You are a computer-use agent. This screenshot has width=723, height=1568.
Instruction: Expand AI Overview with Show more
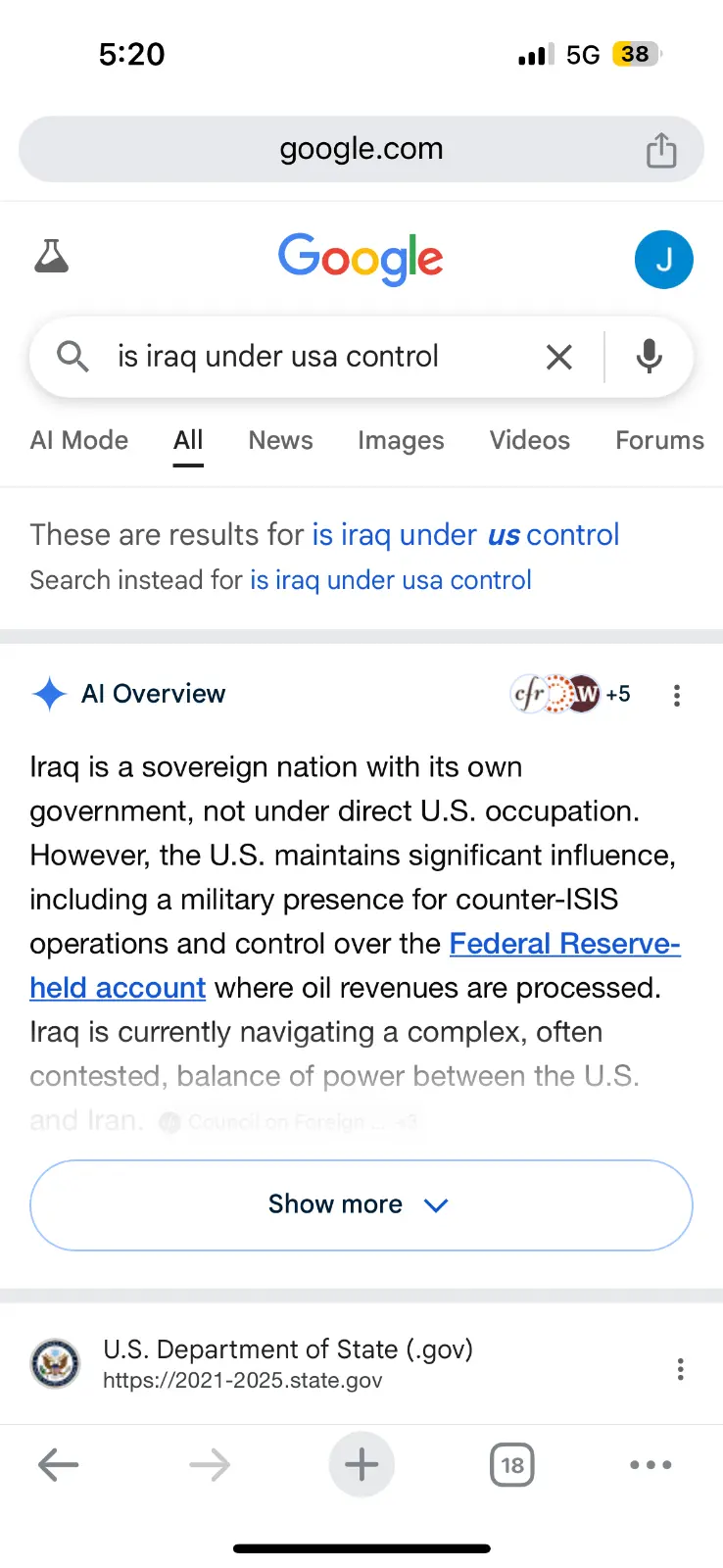(x=361, y=1204)
